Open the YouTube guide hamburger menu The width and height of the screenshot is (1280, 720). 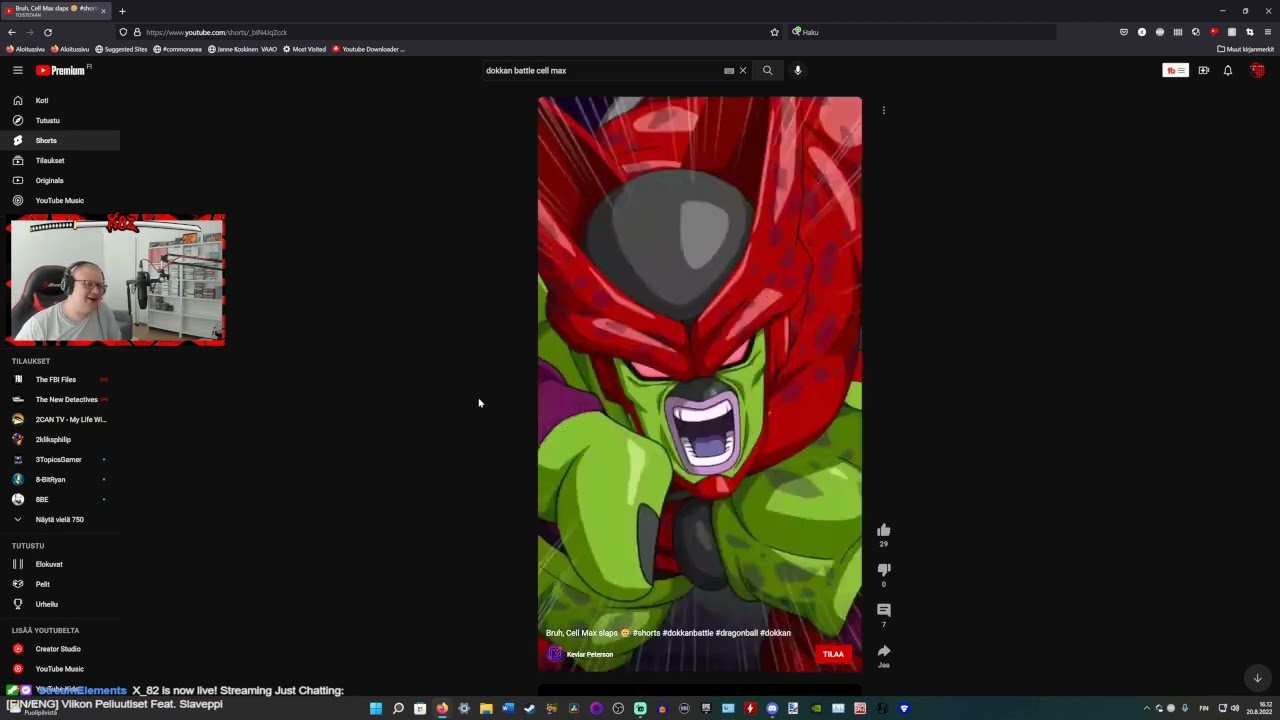tap(17, 70)
